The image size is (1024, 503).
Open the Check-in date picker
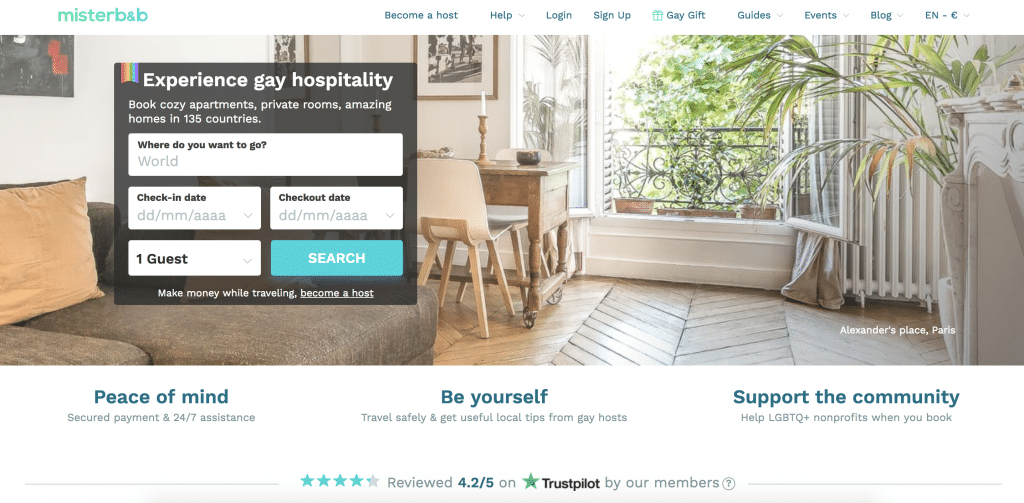click(x=195, y=208)
